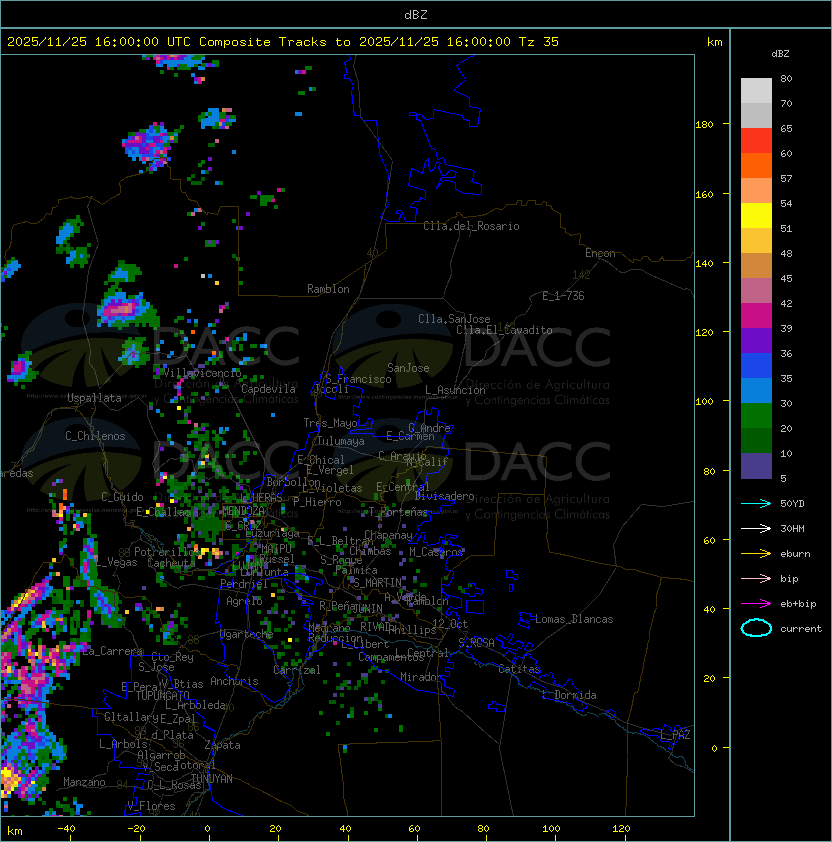Screen dimensions: 832x842
Task: Pick the bright yellow dBZ swatch
Action: (756, 215)
